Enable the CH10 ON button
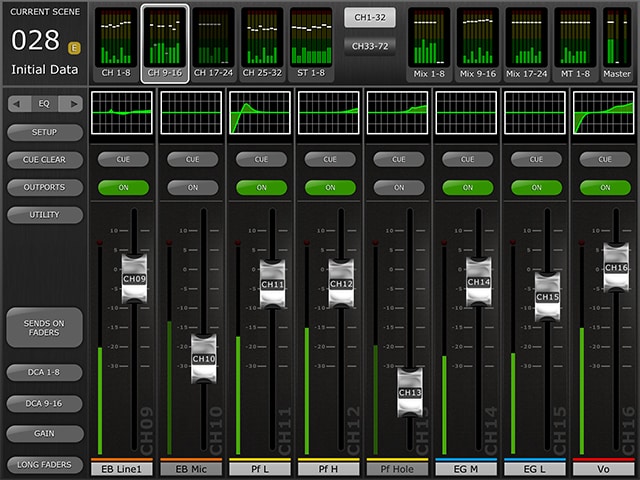 click(x=192, y=187)
